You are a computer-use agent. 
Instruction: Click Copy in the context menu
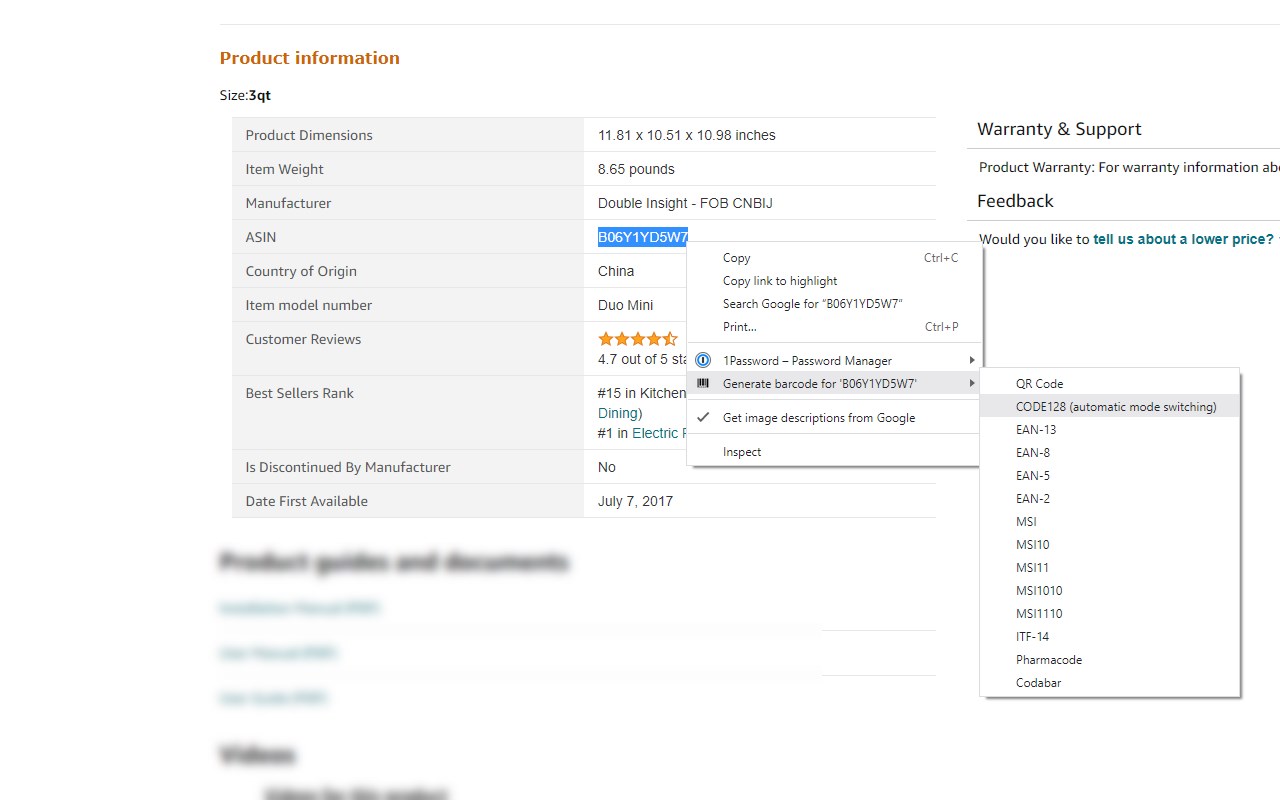point(737,258)
